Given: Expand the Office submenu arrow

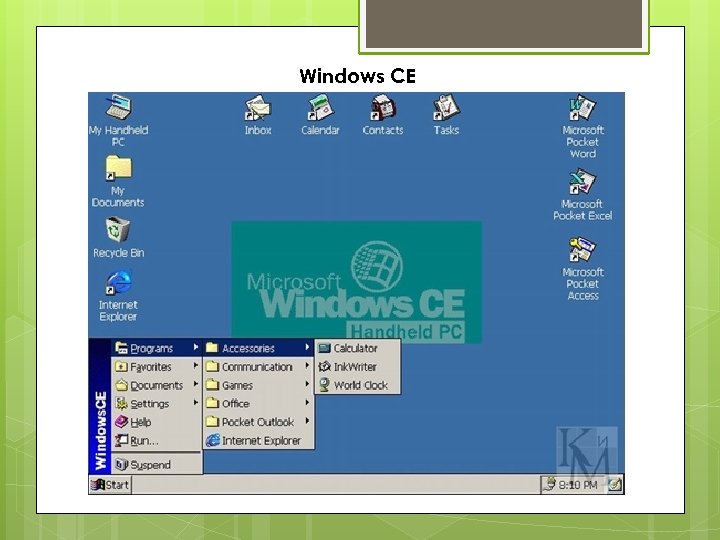Looking at the screenshot, I should point(307,402).
